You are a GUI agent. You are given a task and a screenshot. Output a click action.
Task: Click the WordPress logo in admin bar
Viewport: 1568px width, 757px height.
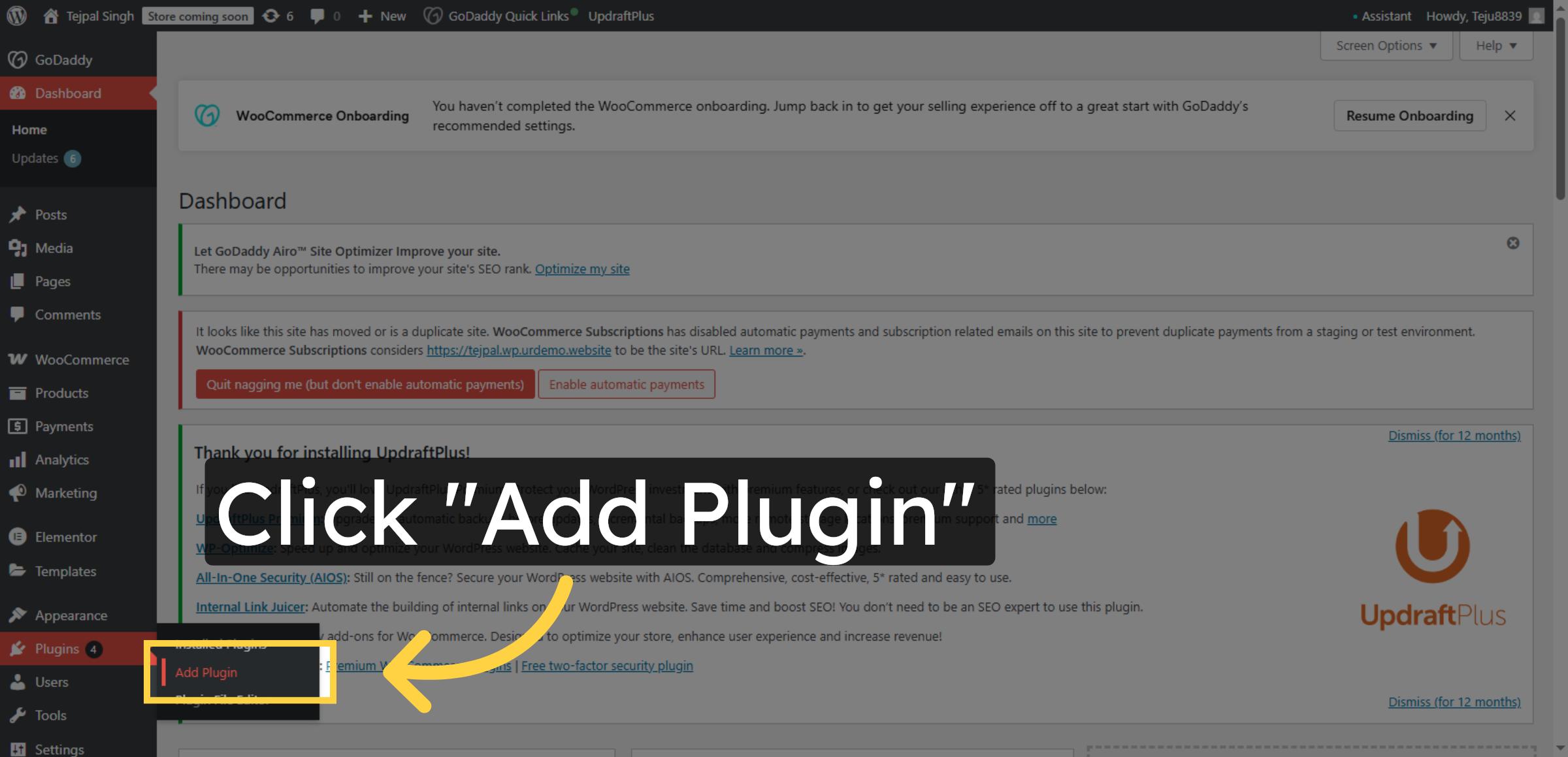(16, 15)
